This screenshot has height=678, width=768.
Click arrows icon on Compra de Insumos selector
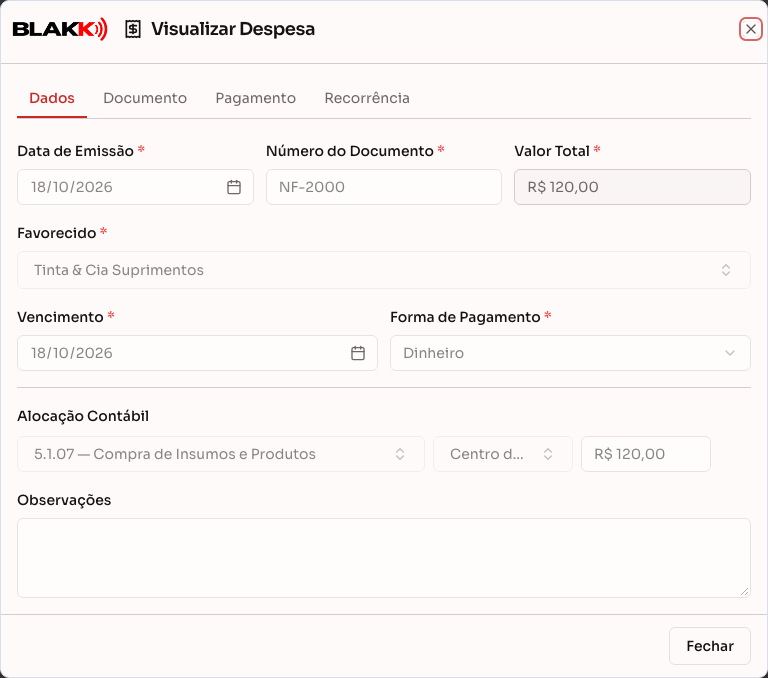[x=400, y=454]
